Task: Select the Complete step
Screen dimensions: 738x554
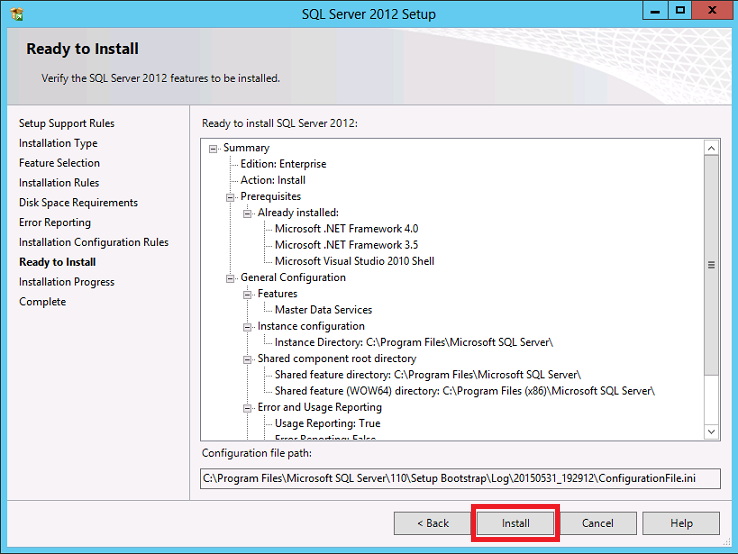Action: [42, 301]
